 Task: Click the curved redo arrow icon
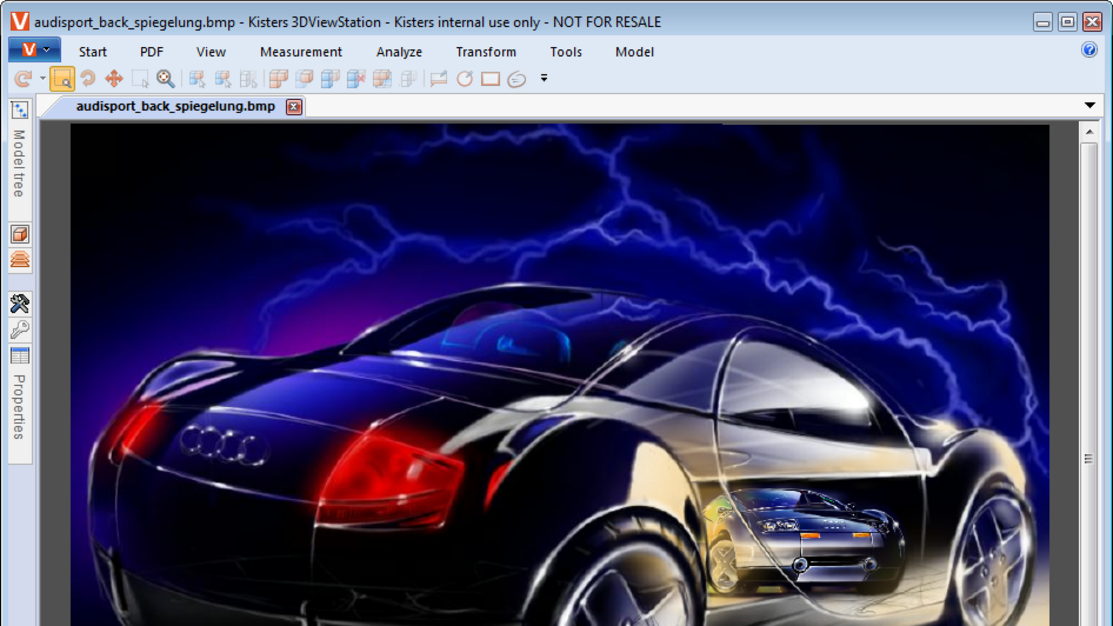23,79
